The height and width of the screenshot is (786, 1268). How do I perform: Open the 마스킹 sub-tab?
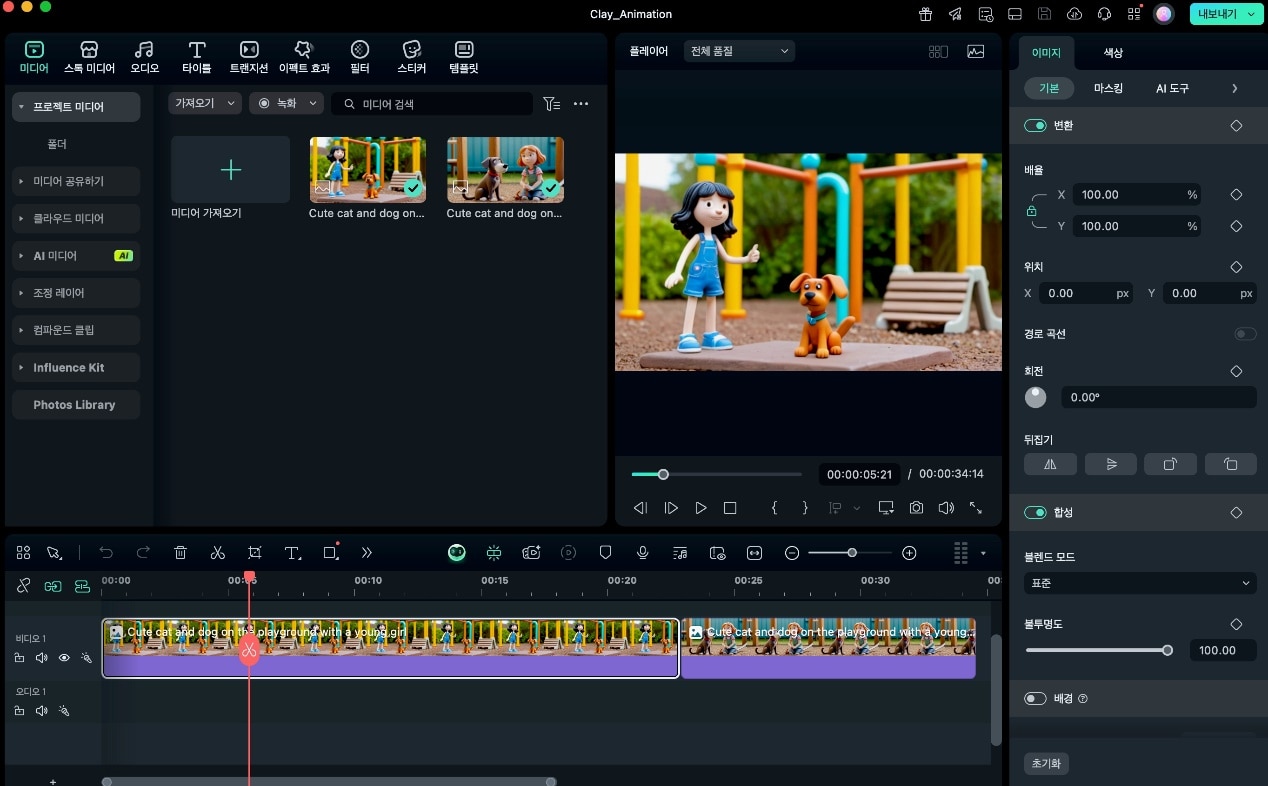[1108, 89]
